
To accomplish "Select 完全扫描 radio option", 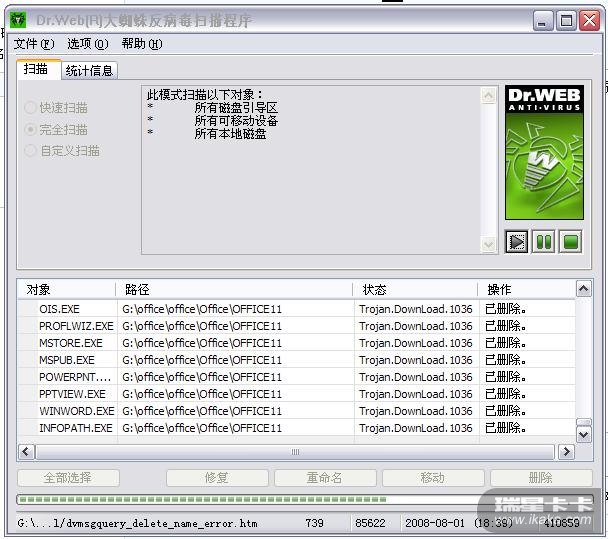I will 56,129.
